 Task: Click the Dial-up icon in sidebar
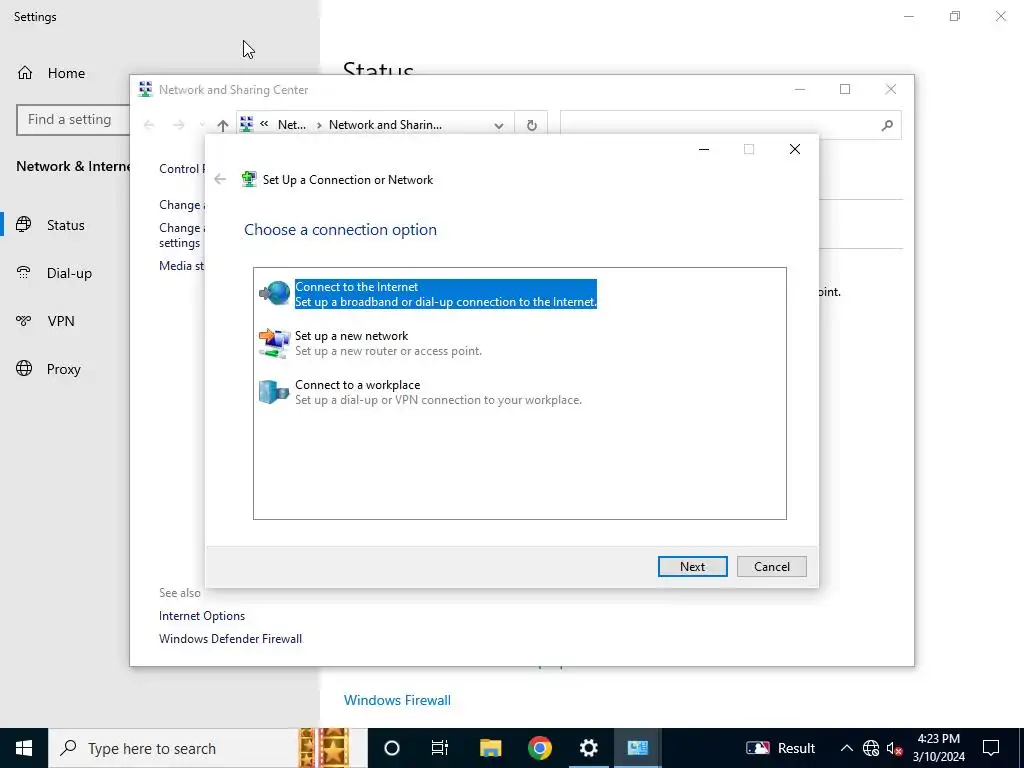click(x=24, y=273)
